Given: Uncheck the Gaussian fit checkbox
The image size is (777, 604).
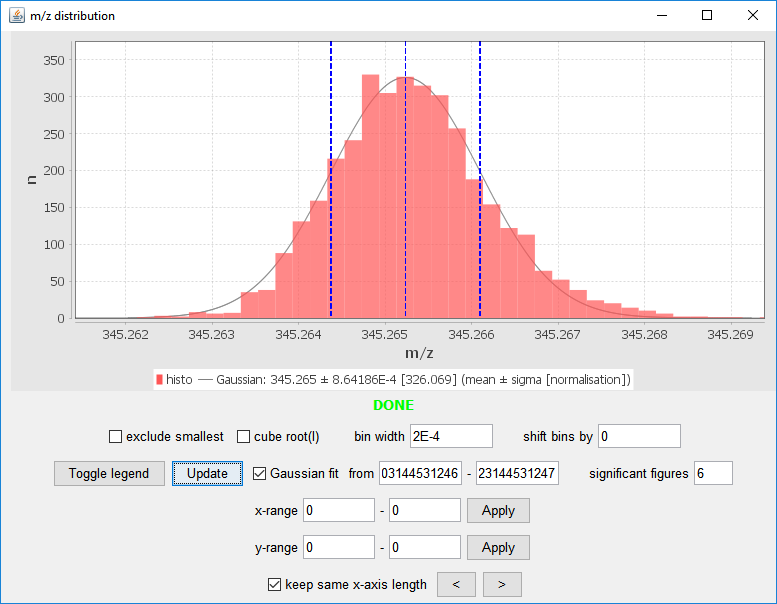Looking at the screenshot, I should click(260, 474).
